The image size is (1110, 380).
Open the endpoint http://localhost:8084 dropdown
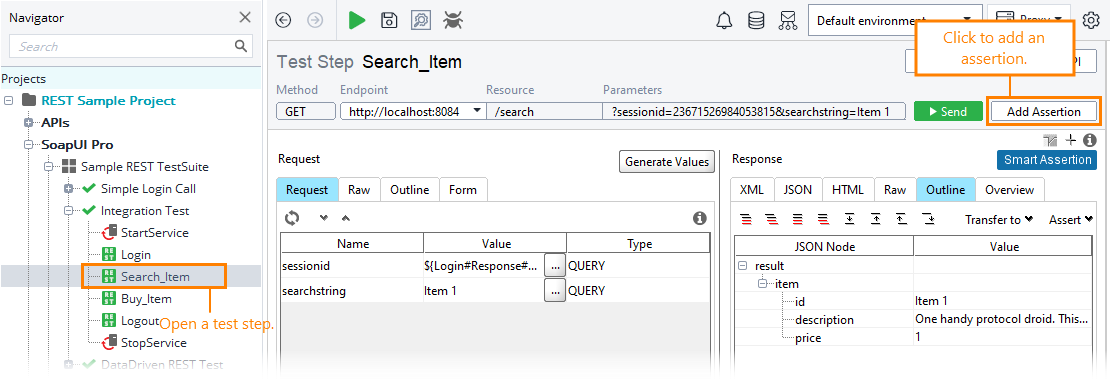413,111
